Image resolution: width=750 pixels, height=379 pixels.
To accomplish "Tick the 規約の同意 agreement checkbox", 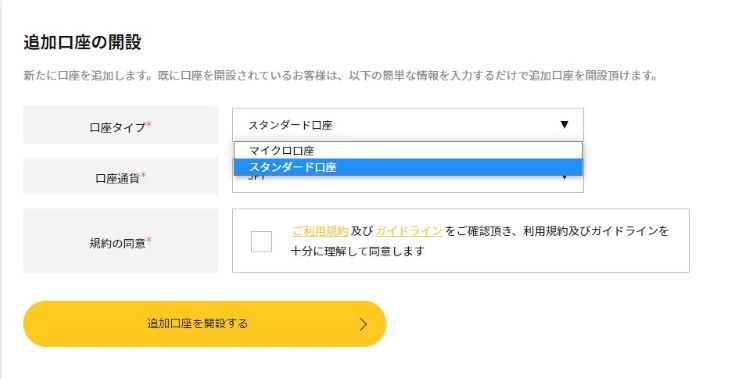I will coord(261,241).
